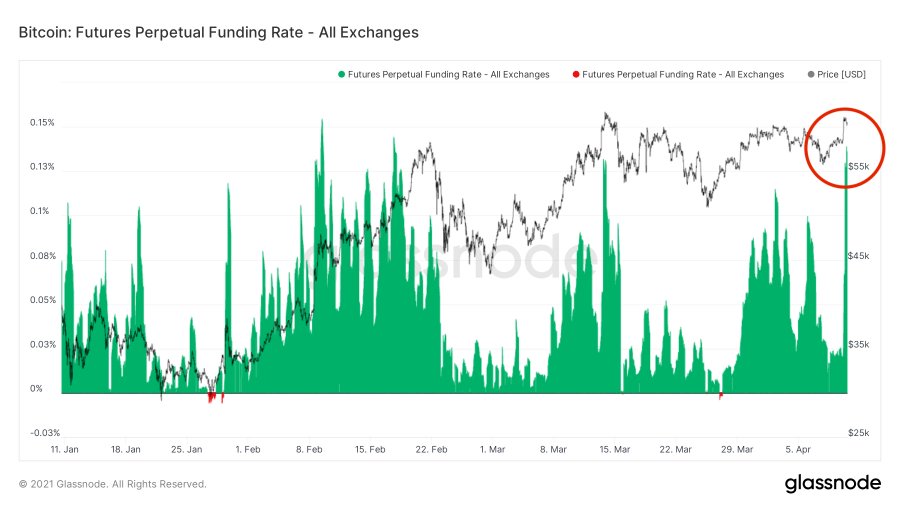Image resolution: width=900 pixels, height=507 pixels.
Task: Click the 22. Feb date axis label
Action: point(431,450)
